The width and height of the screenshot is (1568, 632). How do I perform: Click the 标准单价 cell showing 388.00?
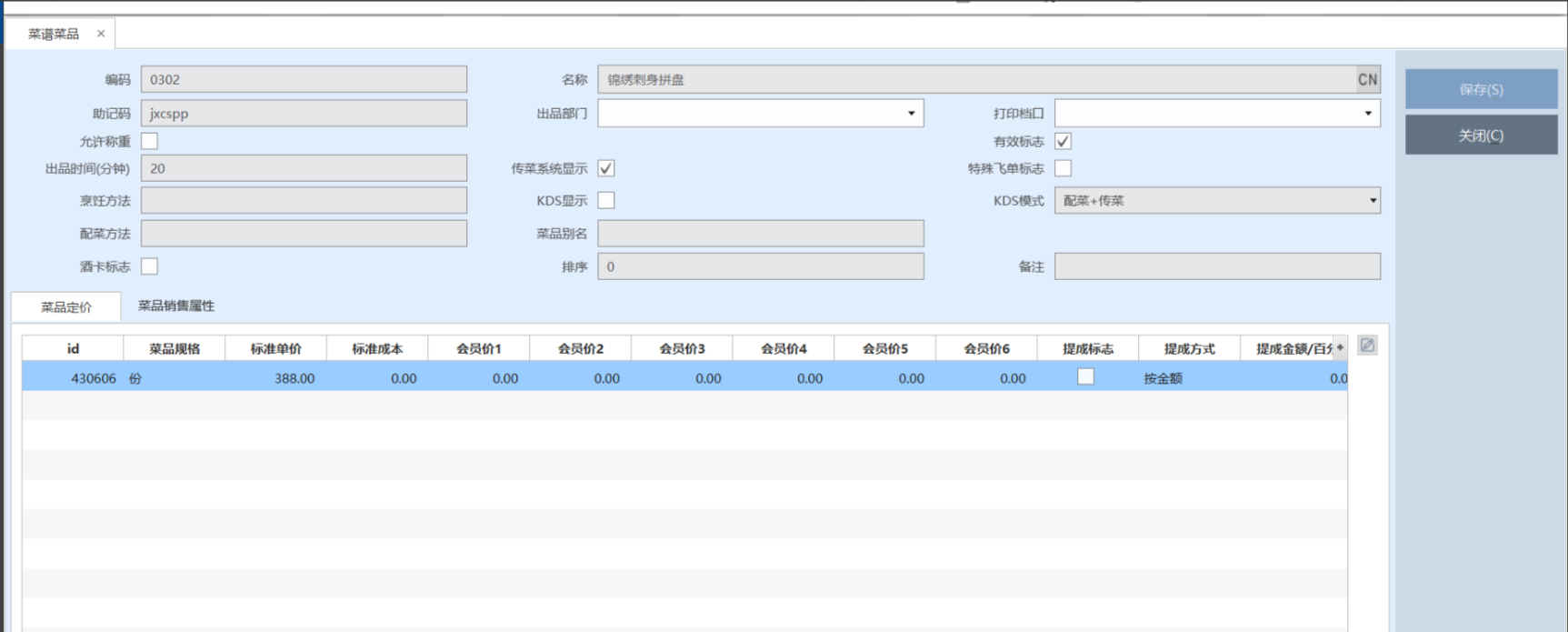coord(276,378)
